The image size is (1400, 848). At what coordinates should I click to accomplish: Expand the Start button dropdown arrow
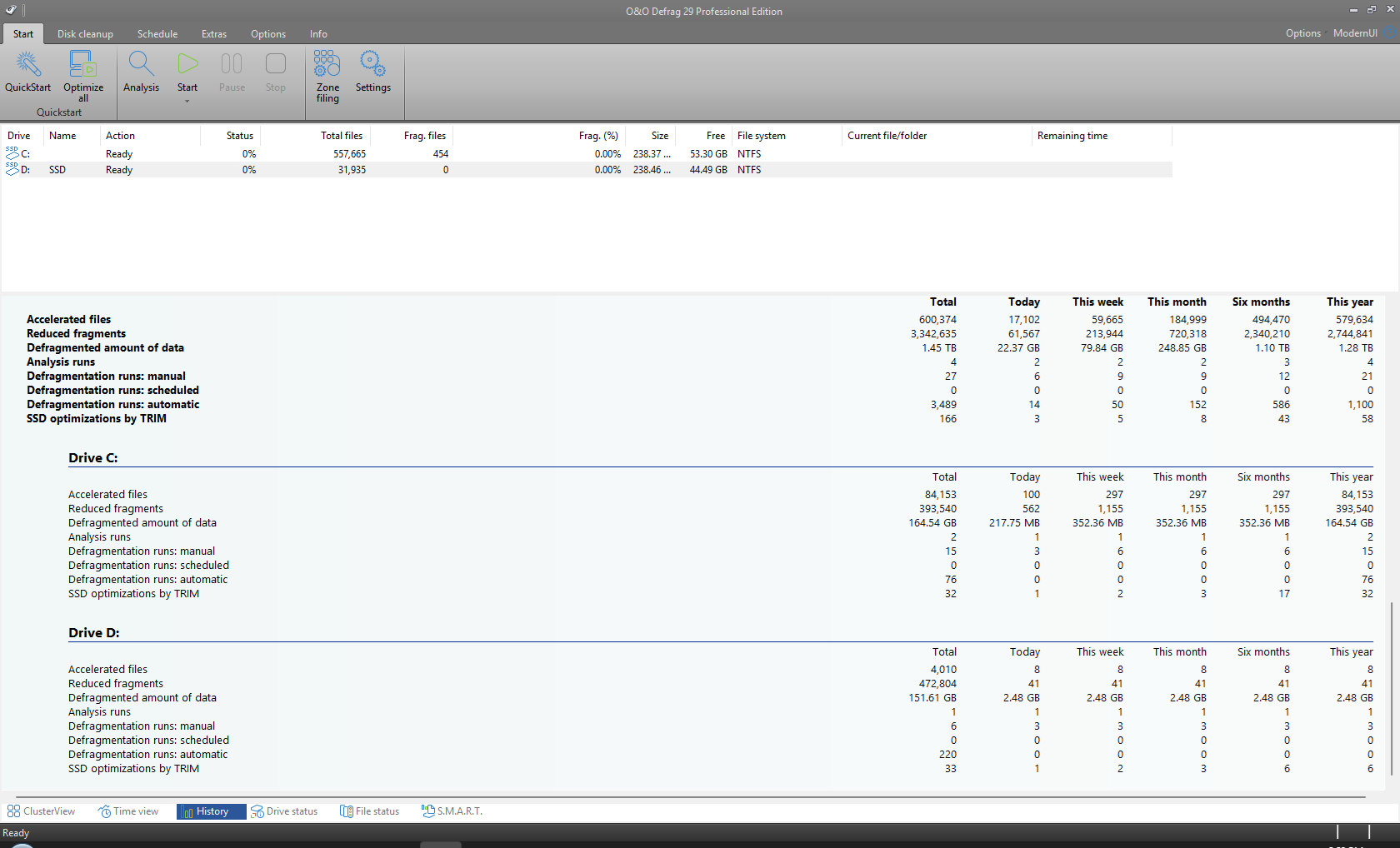pyautogui.click(x=187, y=102)
